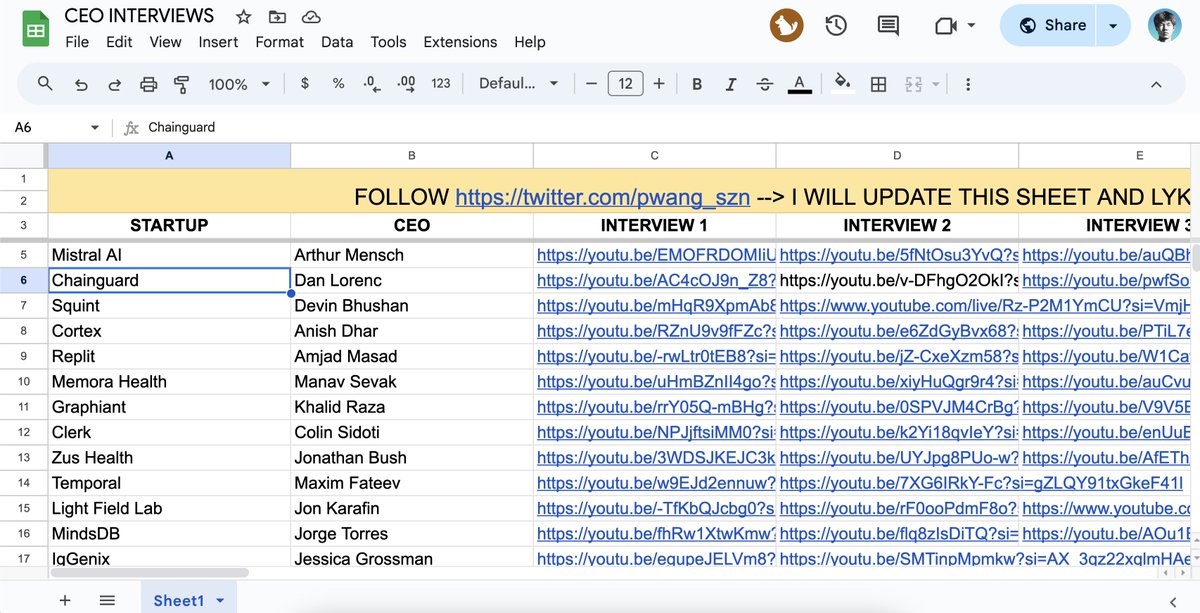Viewport: 1200px width, 613px height.
Task: Open the Google account profile picture
Action: [1164, 25]
